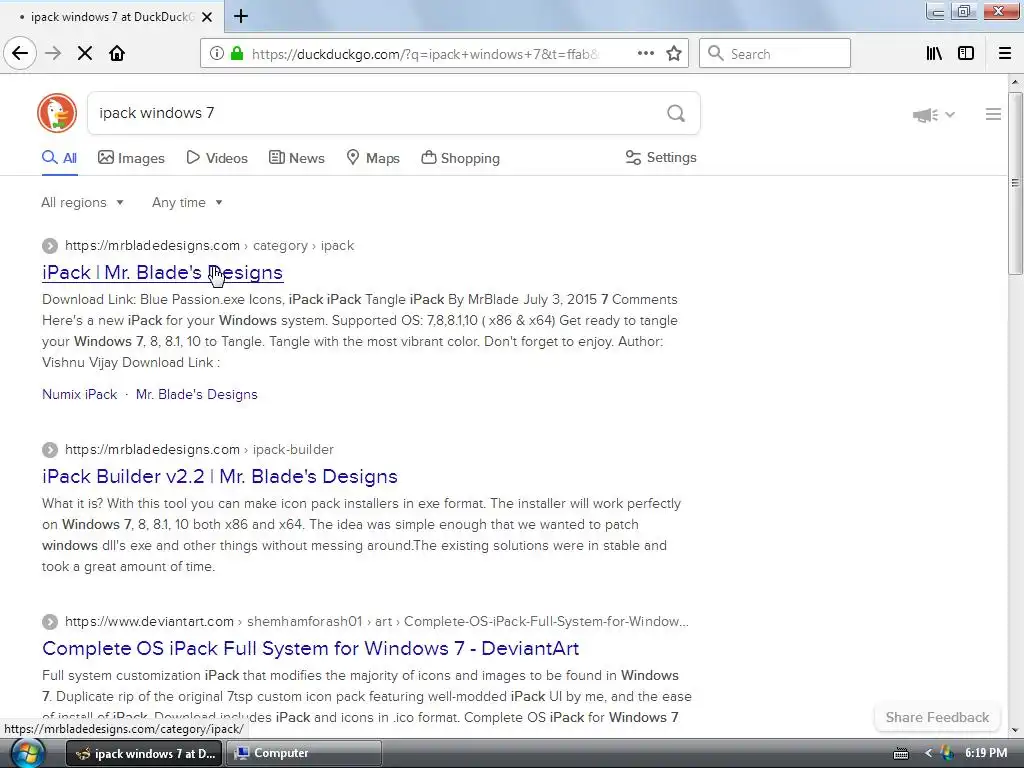Click the DuckDuckGo duck logo
The height and width of the screenshot is (768, 1024).
coord(57,113)
